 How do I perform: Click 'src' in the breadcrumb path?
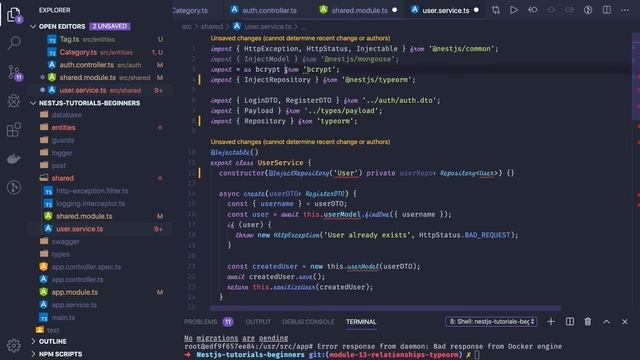187,27
